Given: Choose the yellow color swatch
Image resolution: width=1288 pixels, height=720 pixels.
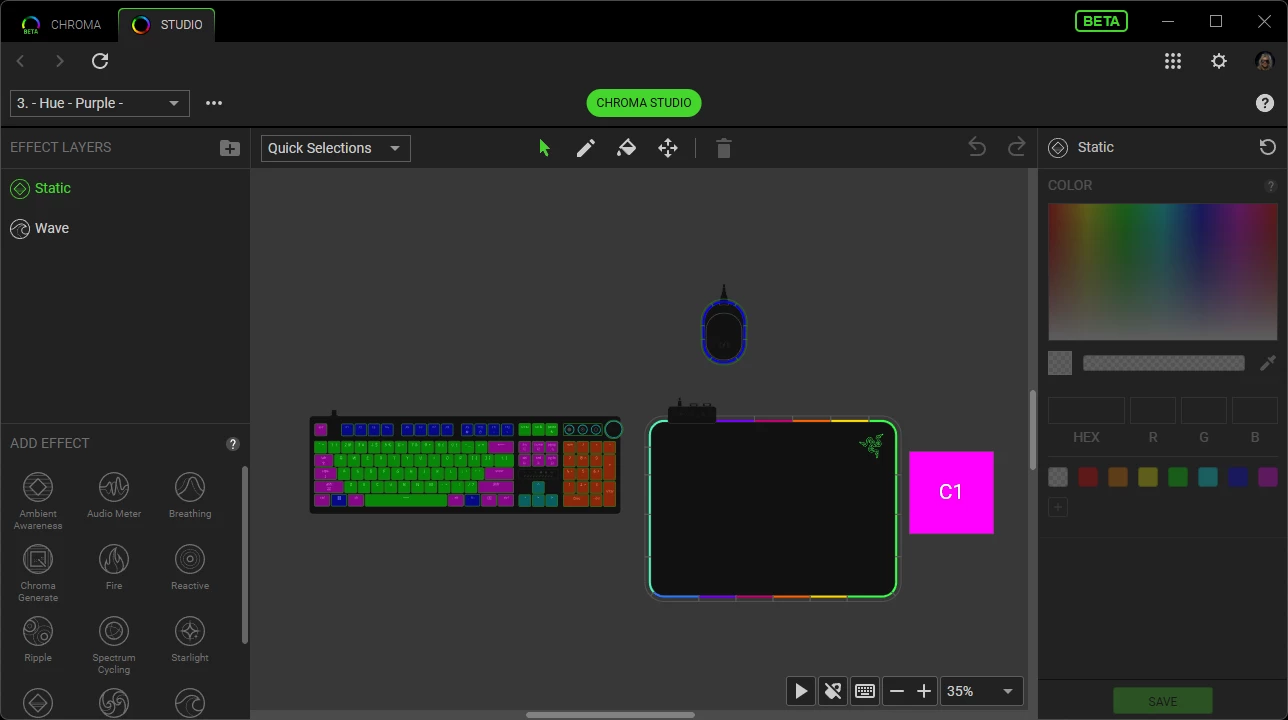Looking at the screenshot, I should click(1148, 477).
